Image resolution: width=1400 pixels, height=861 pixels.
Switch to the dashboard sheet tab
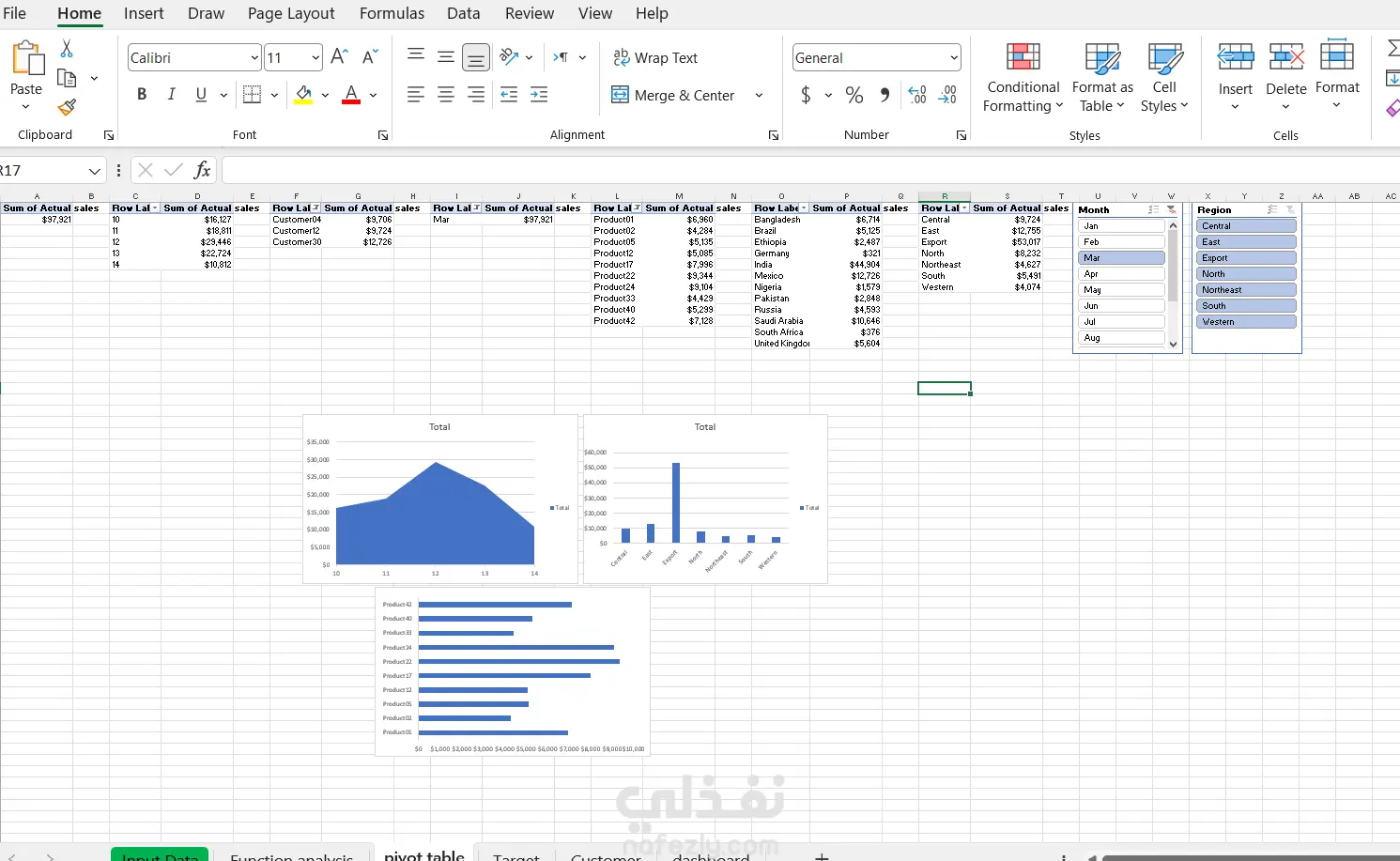click(711, 855)
